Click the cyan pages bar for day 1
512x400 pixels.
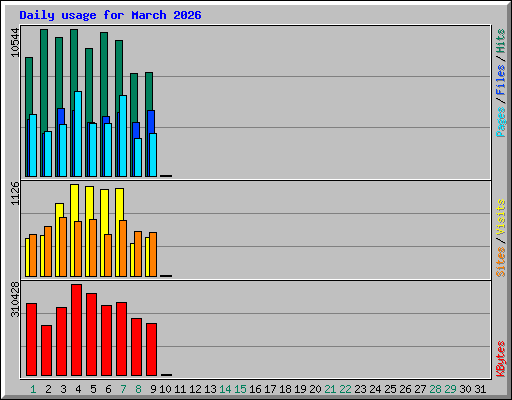[x=33, y=145]
